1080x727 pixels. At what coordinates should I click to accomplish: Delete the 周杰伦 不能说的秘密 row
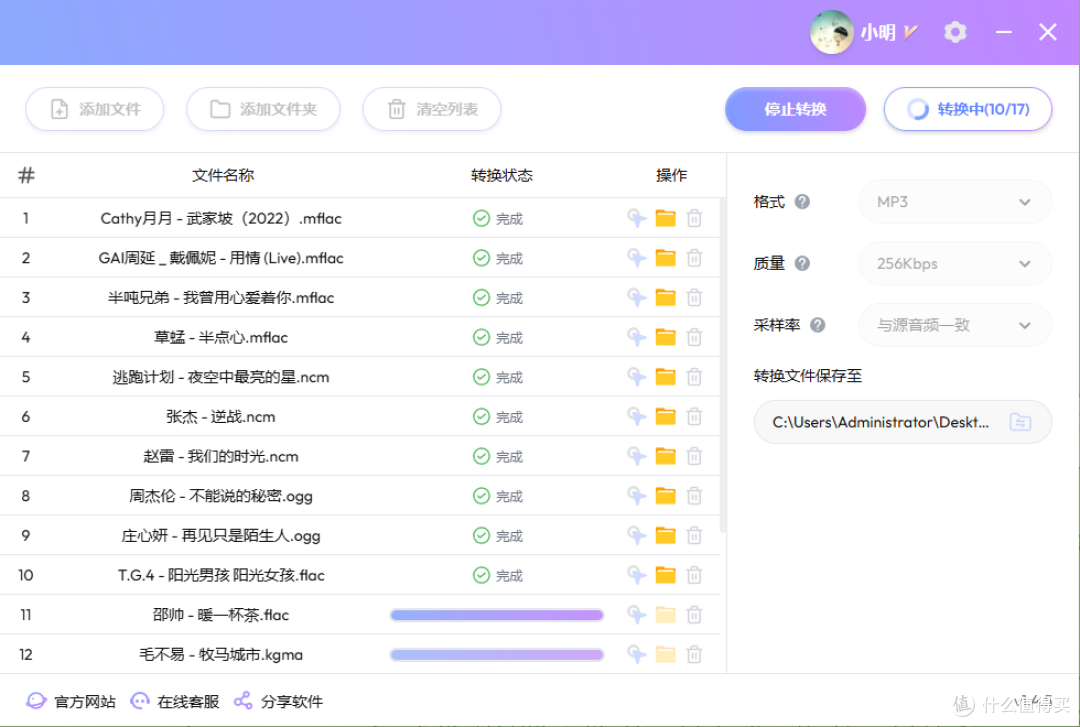click(x=694, y=496)
